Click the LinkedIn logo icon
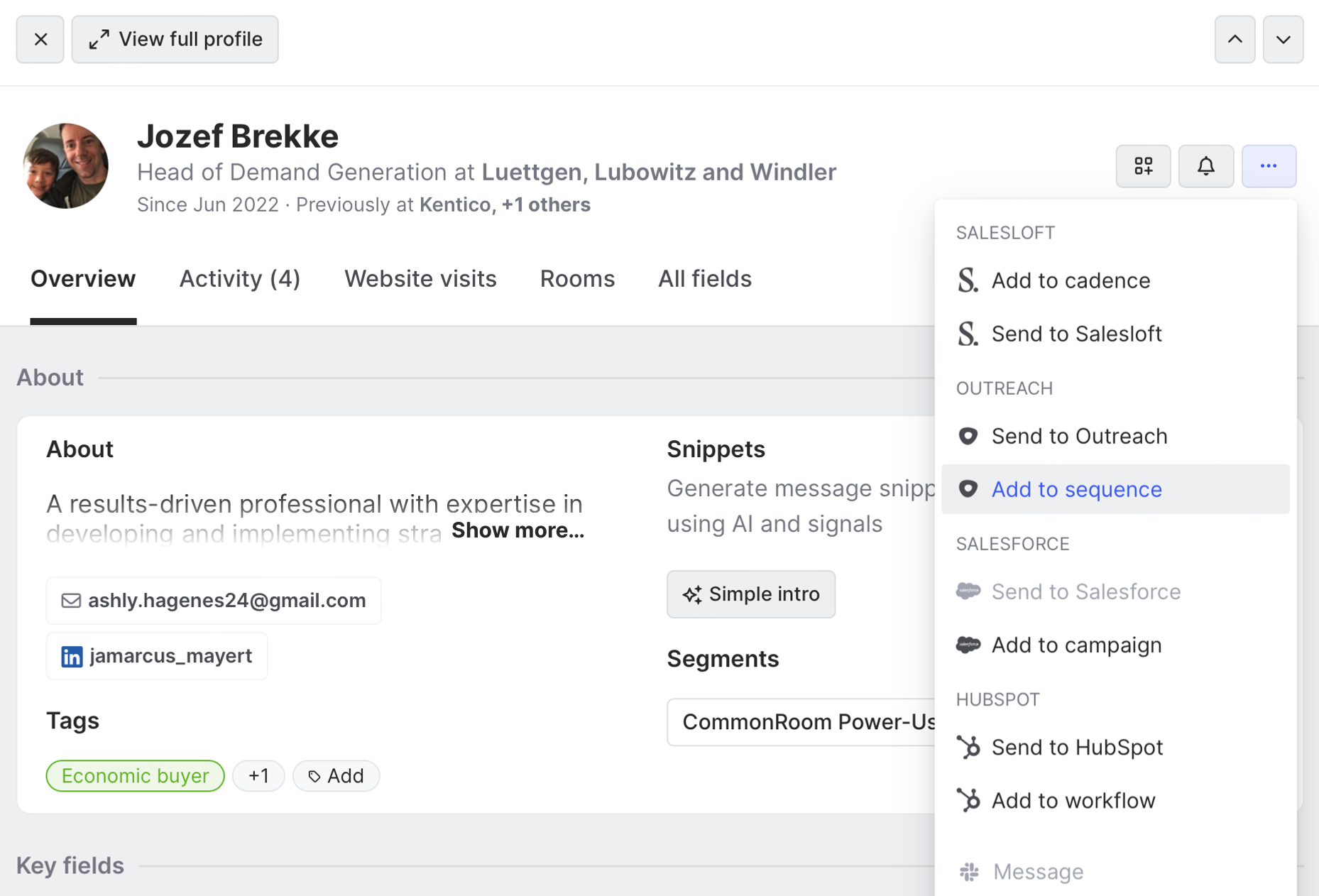The height and width of the screenshot is (896, 1319). pos(72,656)
